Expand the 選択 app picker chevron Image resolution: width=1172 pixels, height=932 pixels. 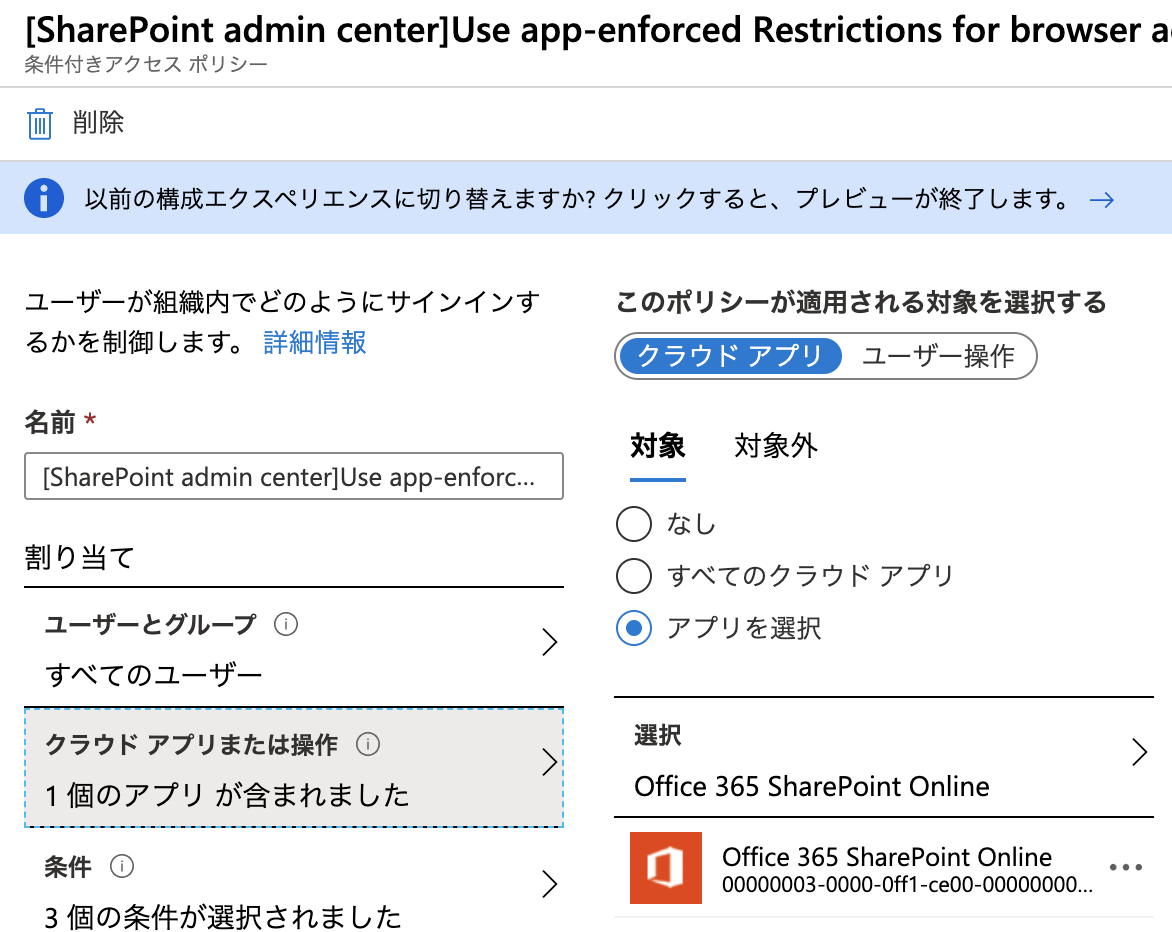click(x=1139, y=752)
